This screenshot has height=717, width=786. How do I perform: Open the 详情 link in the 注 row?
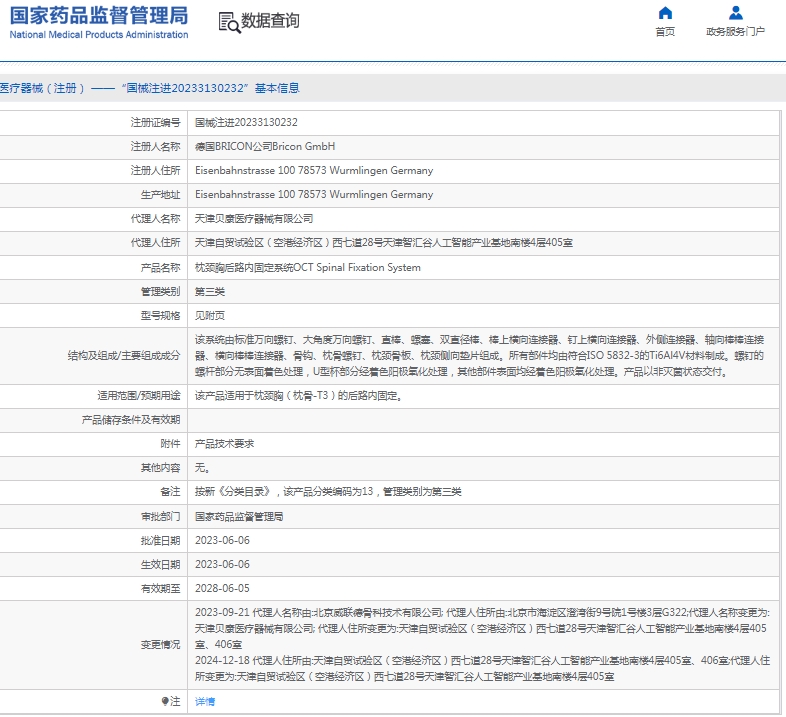[x=205, y=701]
